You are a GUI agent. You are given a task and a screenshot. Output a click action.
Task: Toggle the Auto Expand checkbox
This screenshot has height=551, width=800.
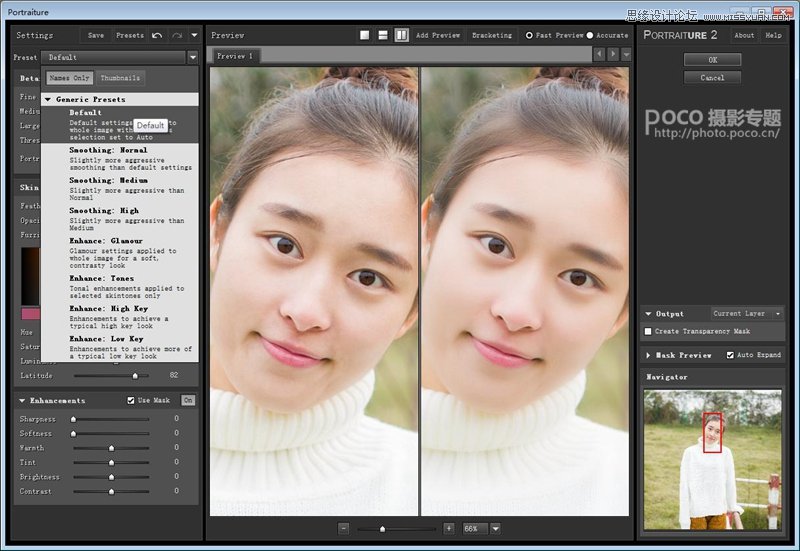point(730,355)
